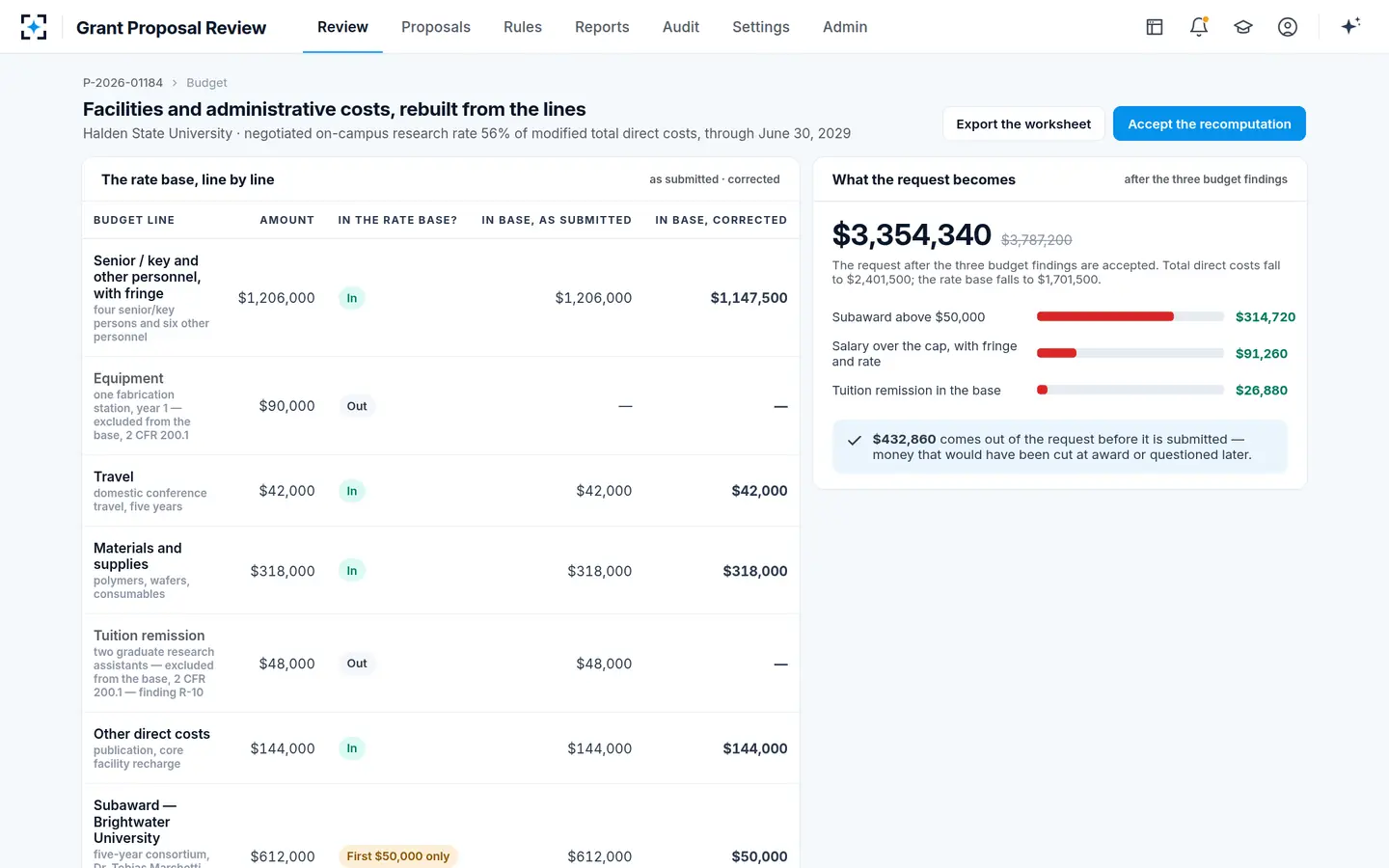
Task: Click the Tuition remission in the base bar
Action: [1130, 390]
